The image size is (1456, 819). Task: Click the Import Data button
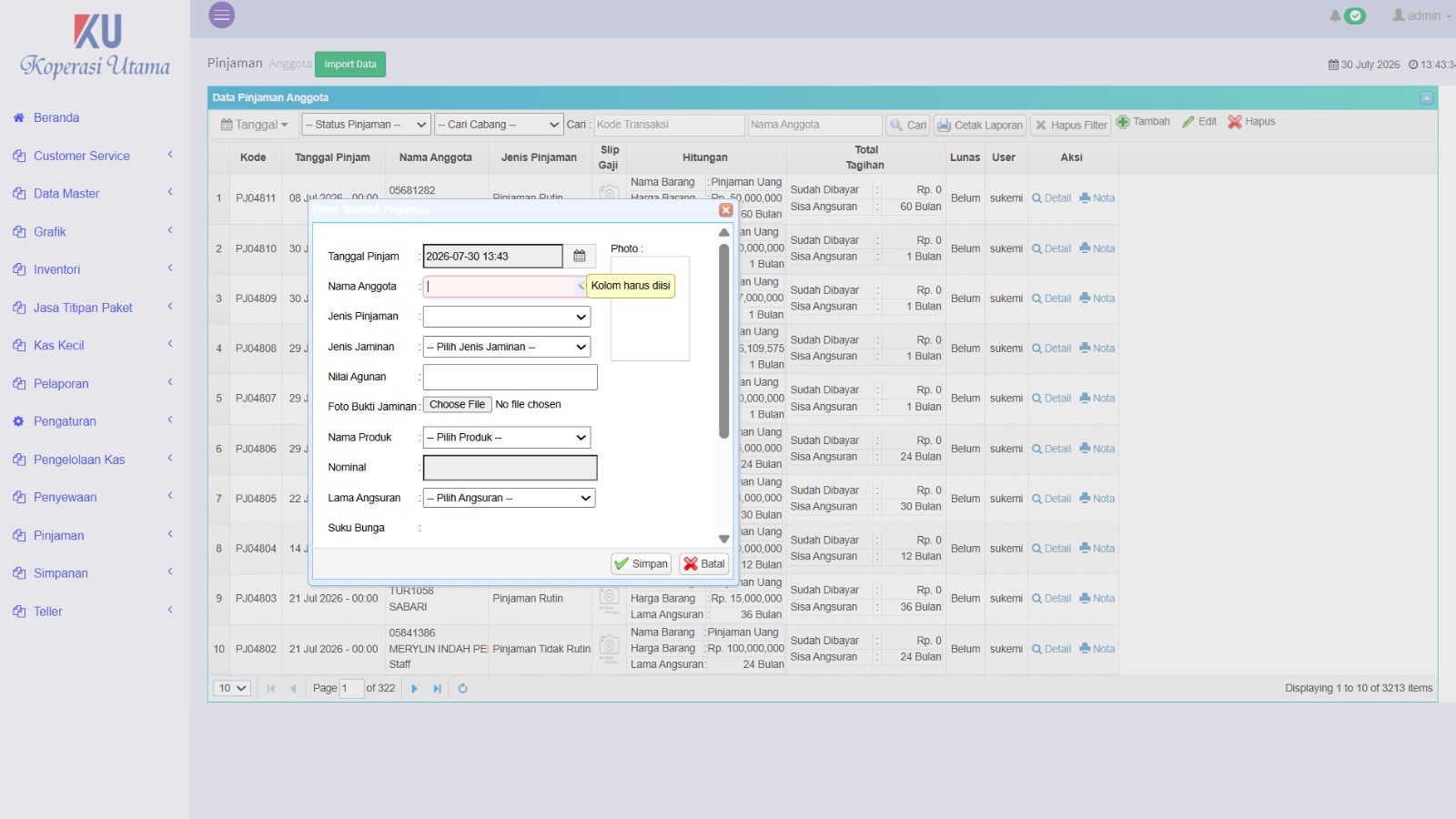(350, 64)
